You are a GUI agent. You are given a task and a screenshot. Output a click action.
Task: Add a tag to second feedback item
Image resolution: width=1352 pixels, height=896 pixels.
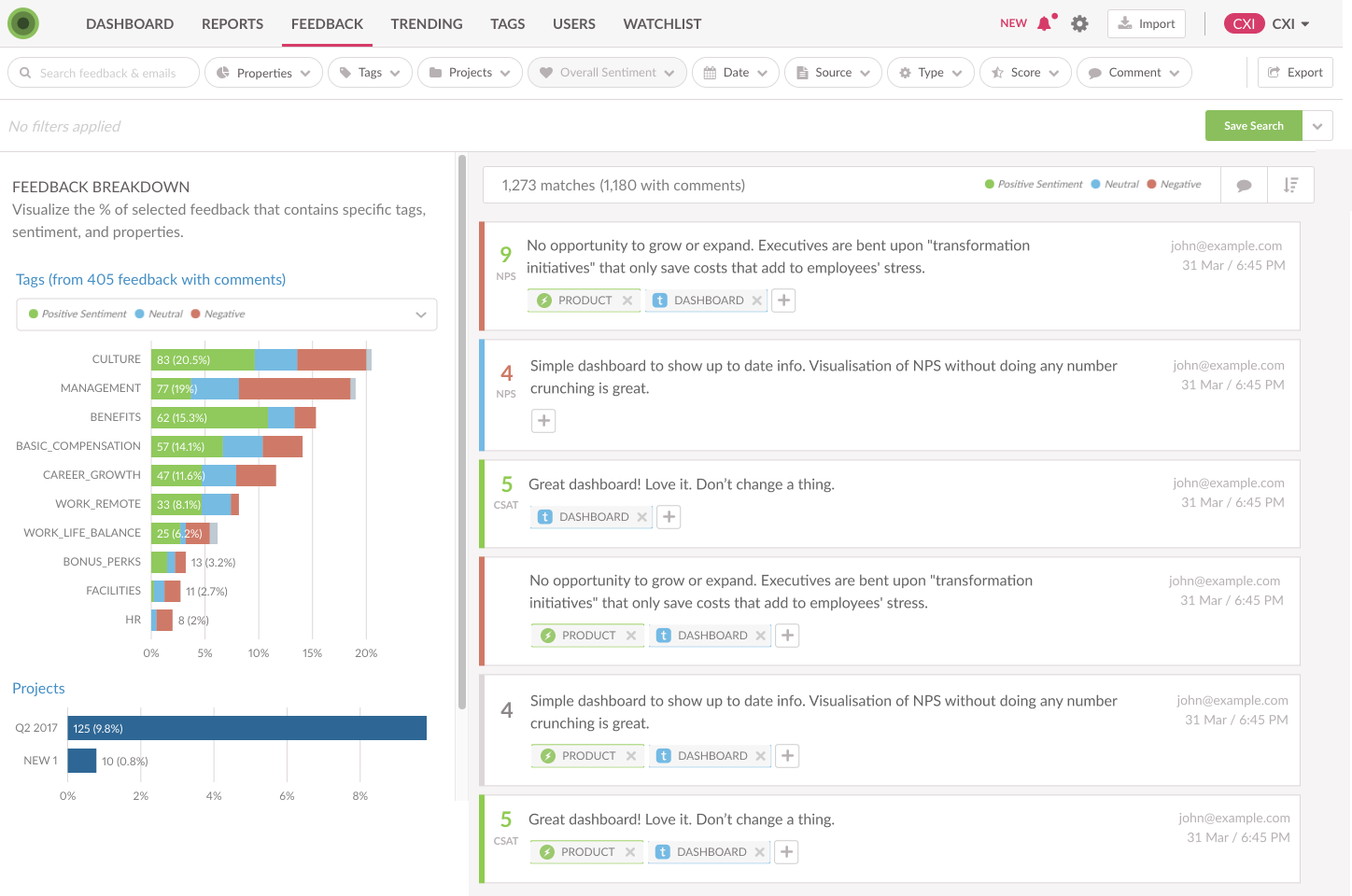click(x=543, y=421)
